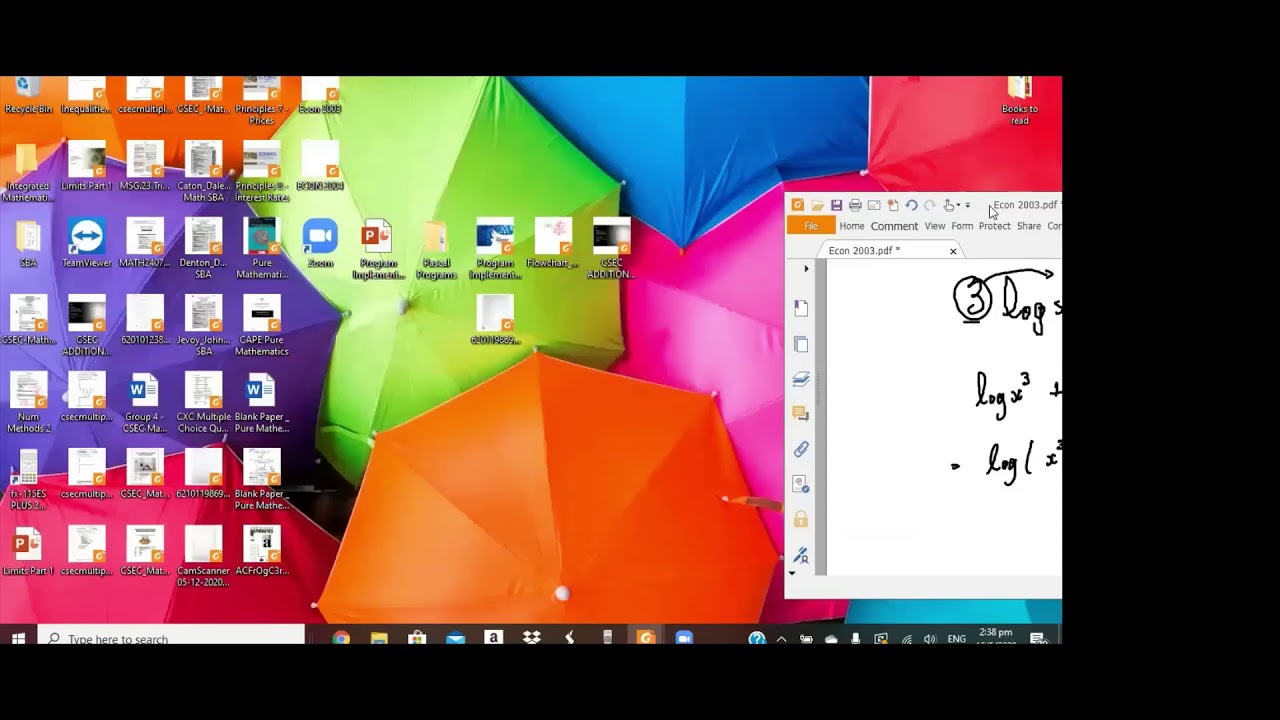Click the Foxit scan icon beside the printer
The width and height of the screenshot is (1280, 720).
coord(874,205)
